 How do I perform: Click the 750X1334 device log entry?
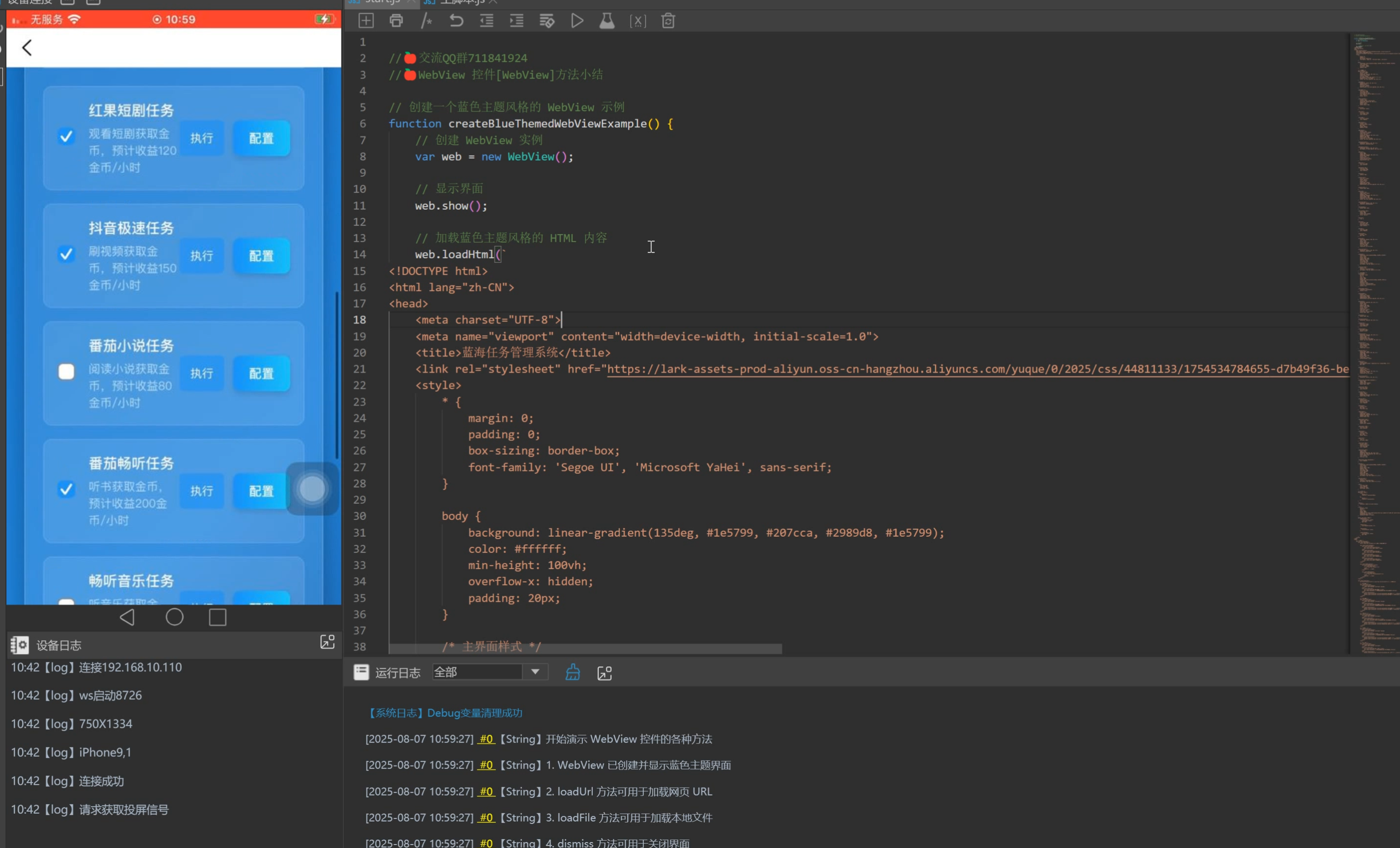click(x=72, y=724)
